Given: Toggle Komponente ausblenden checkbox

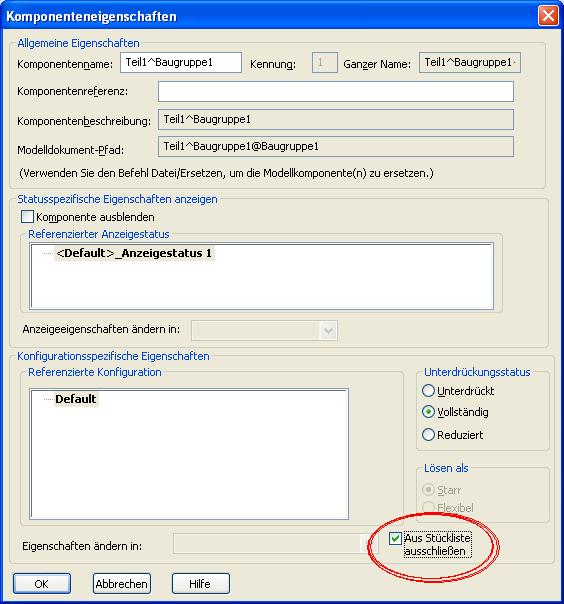Looking at the screenshot, I should point(27,217).
